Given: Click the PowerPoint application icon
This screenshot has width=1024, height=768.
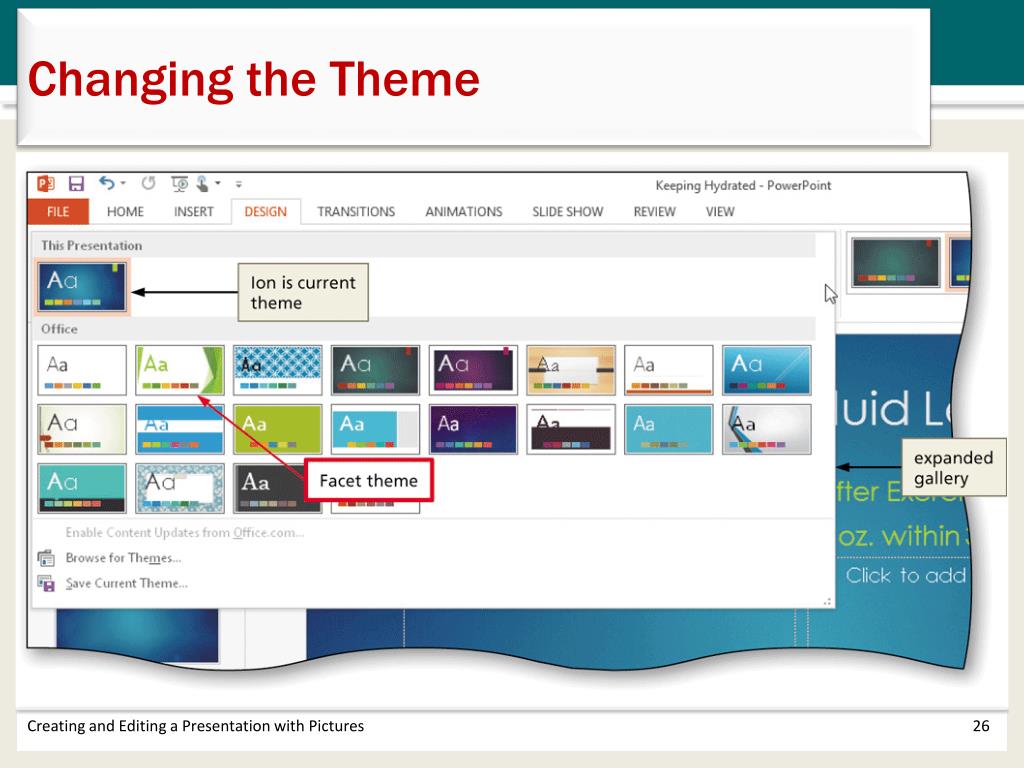Looking at the screenshot, I should (x=46, y=184).
